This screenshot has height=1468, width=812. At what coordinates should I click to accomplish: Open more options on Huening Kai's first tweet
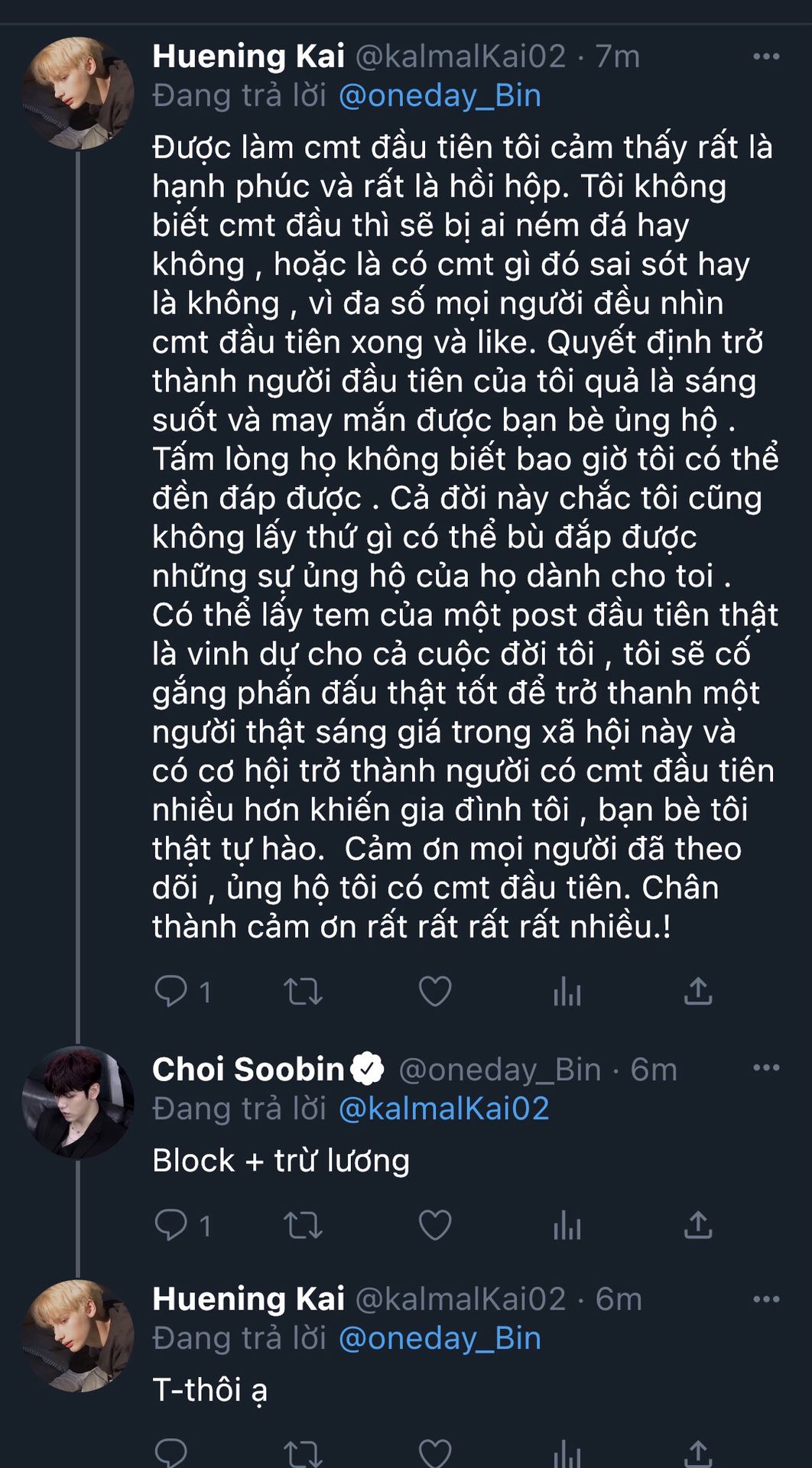coord(765,57)
